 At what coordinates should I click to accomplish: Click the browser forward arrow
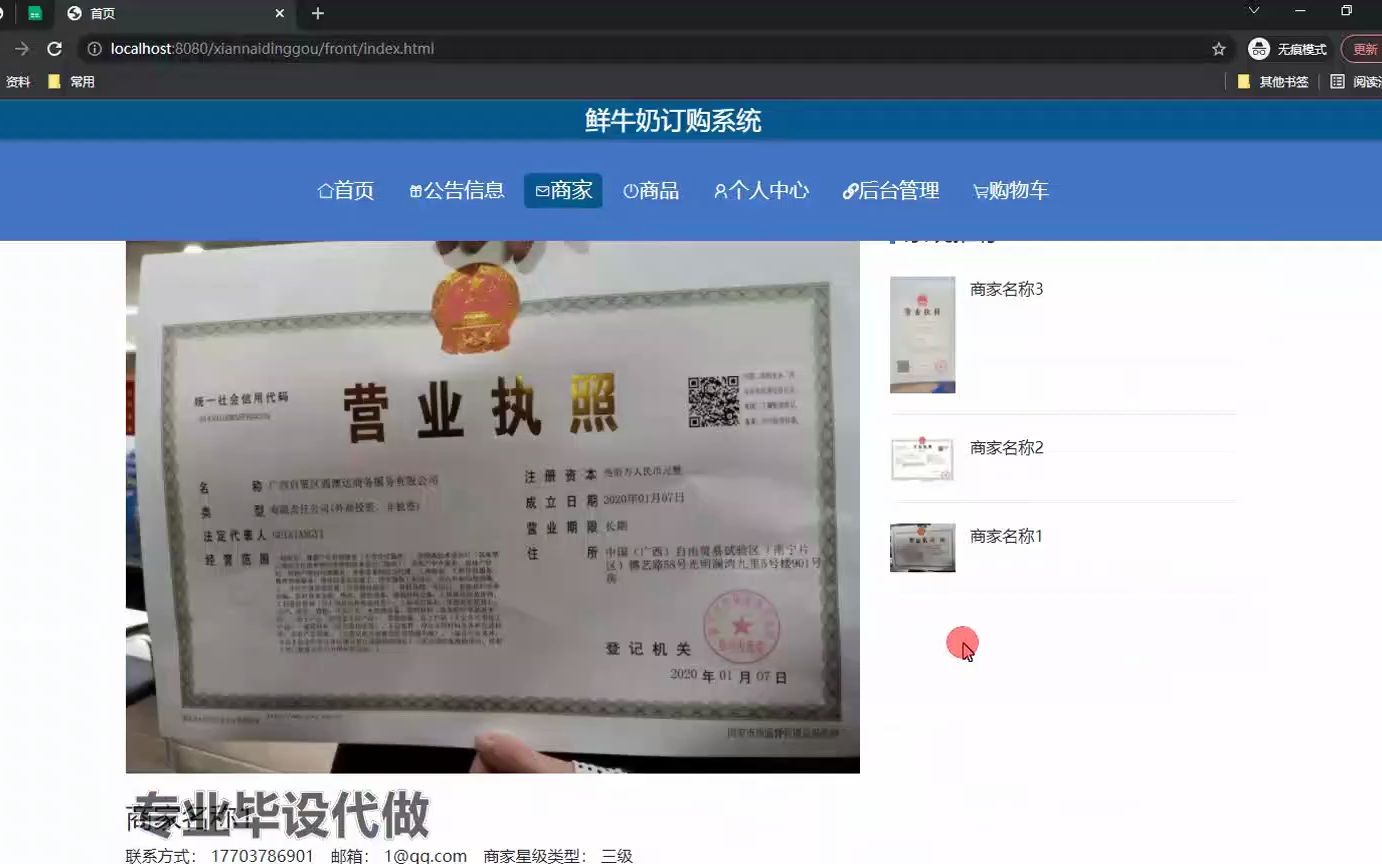pyautogui.click(x=22, y=48)
